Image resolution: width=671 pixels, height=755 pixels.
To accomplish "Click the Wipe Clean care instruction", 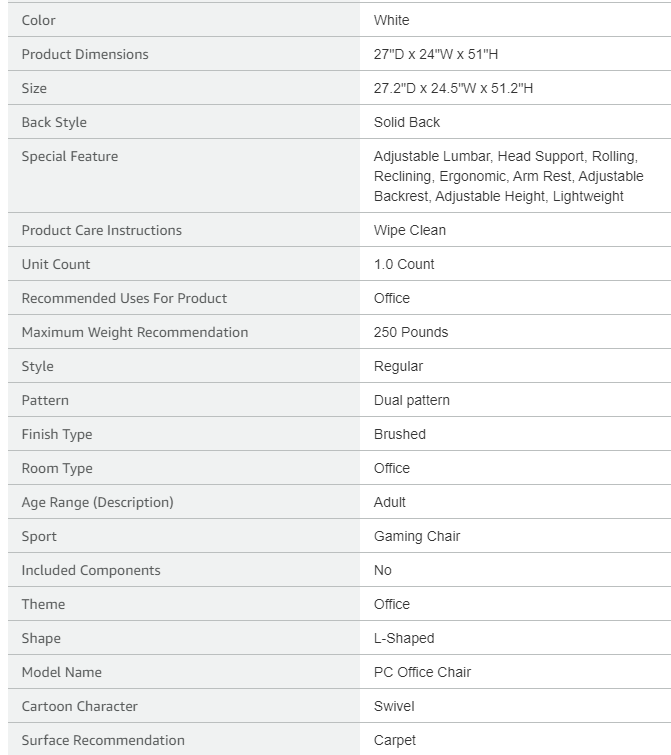I will coord(410,230).
